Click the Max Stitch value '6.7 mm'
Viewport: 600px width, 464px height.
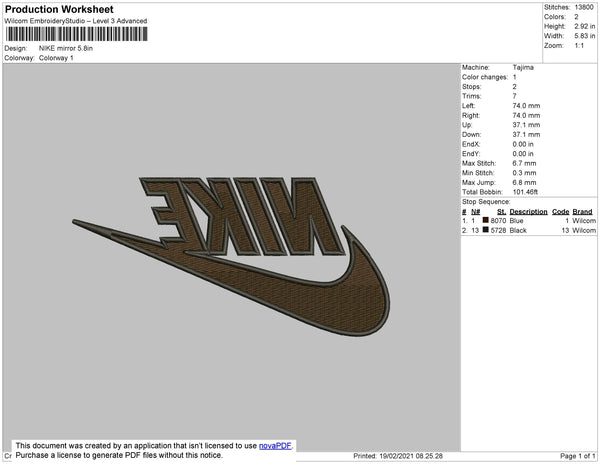click(x=524, y=163)
